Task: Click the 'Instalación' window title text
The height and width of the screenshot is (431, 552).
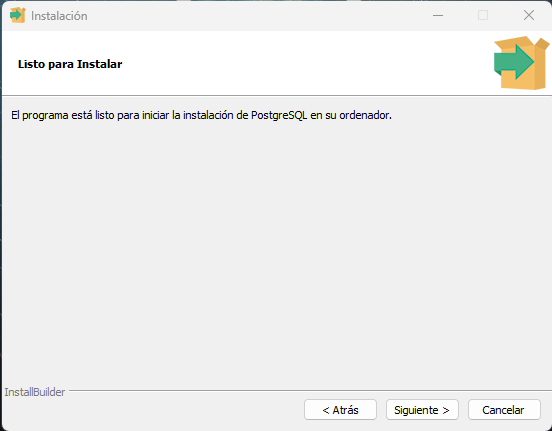Action: (x=59, y=16)
